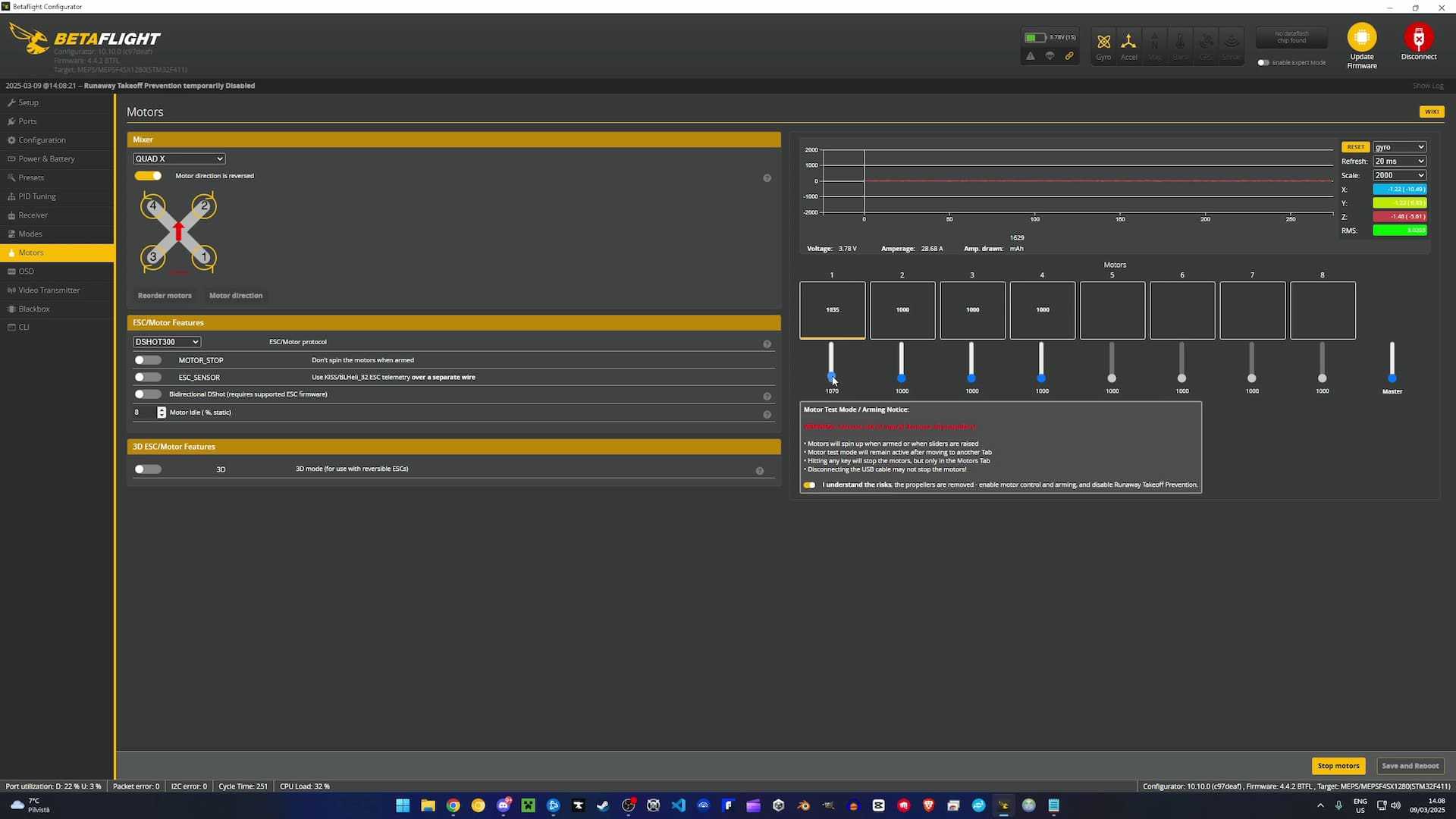The image size is (1456, 819).
Task: Enable MOTOR_STOP switch
Action: coord(148,360)
